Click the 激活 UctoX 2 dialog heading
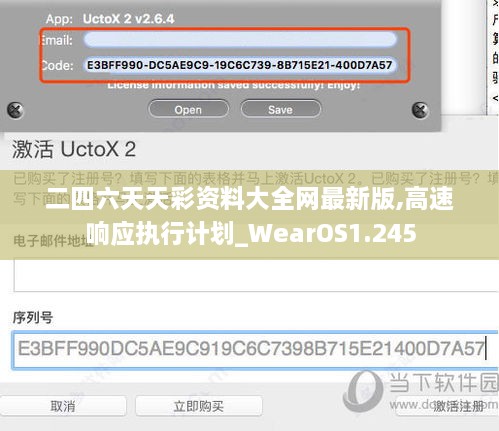 (74, 149)
